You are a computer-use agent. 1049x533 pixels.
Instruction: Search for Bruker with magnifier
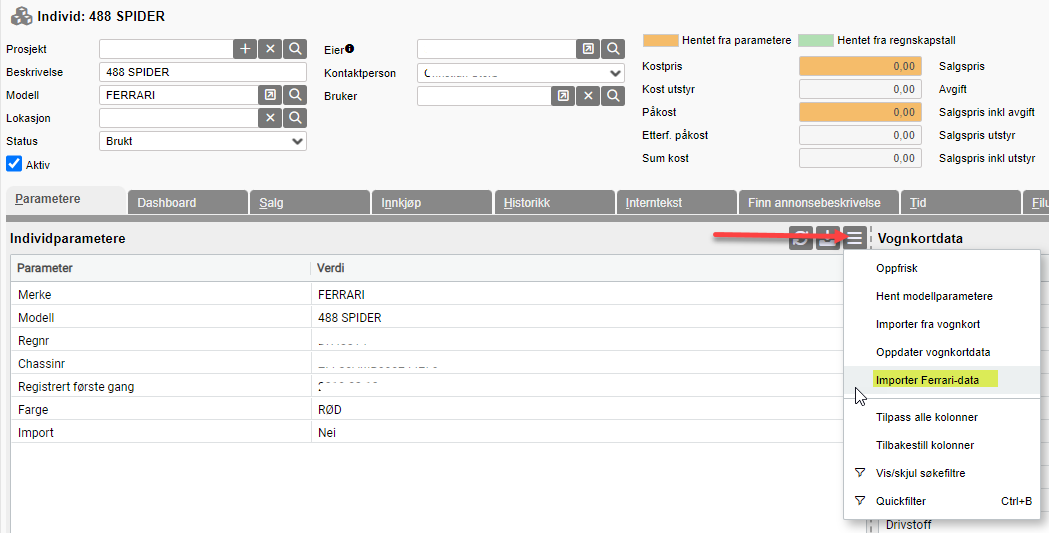613,96
